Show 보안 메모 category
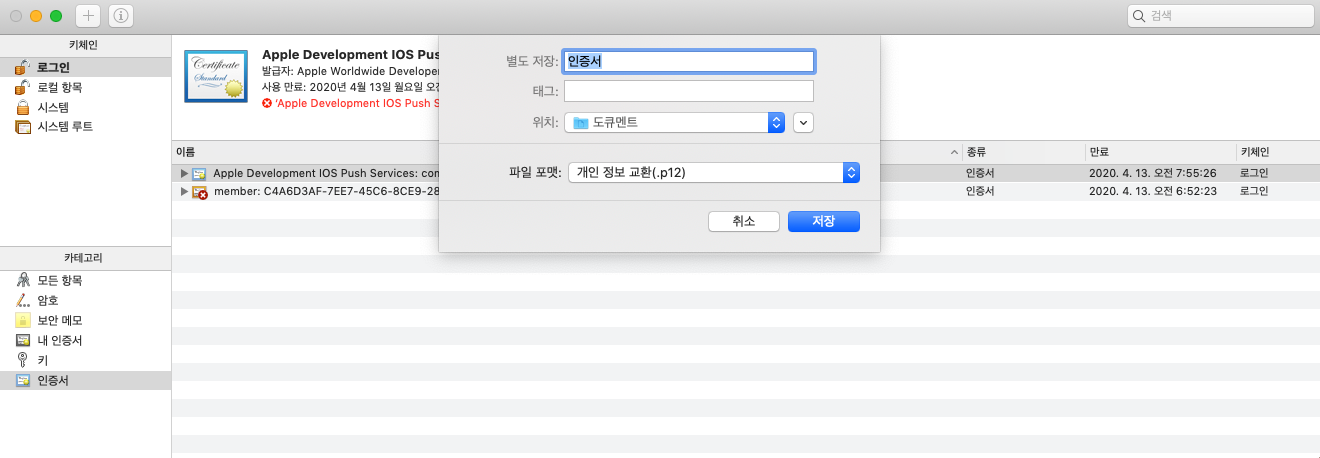The image size is (1320, 458). pyautogui.click(x=86, y=320)
